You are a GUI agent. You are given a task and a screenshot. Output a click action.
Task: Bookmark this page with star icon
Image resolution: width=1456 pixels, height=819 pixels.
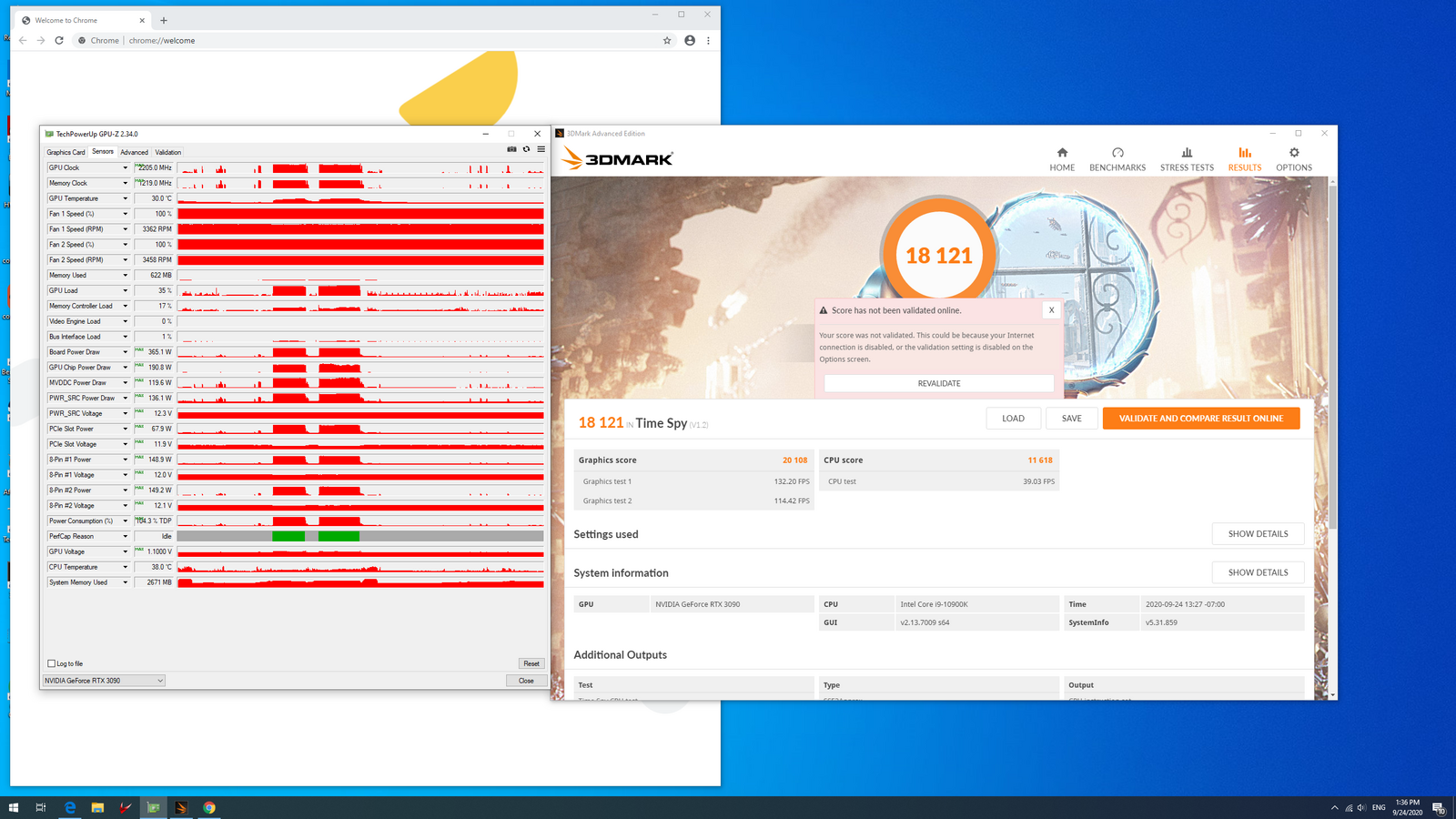point(667,40)
